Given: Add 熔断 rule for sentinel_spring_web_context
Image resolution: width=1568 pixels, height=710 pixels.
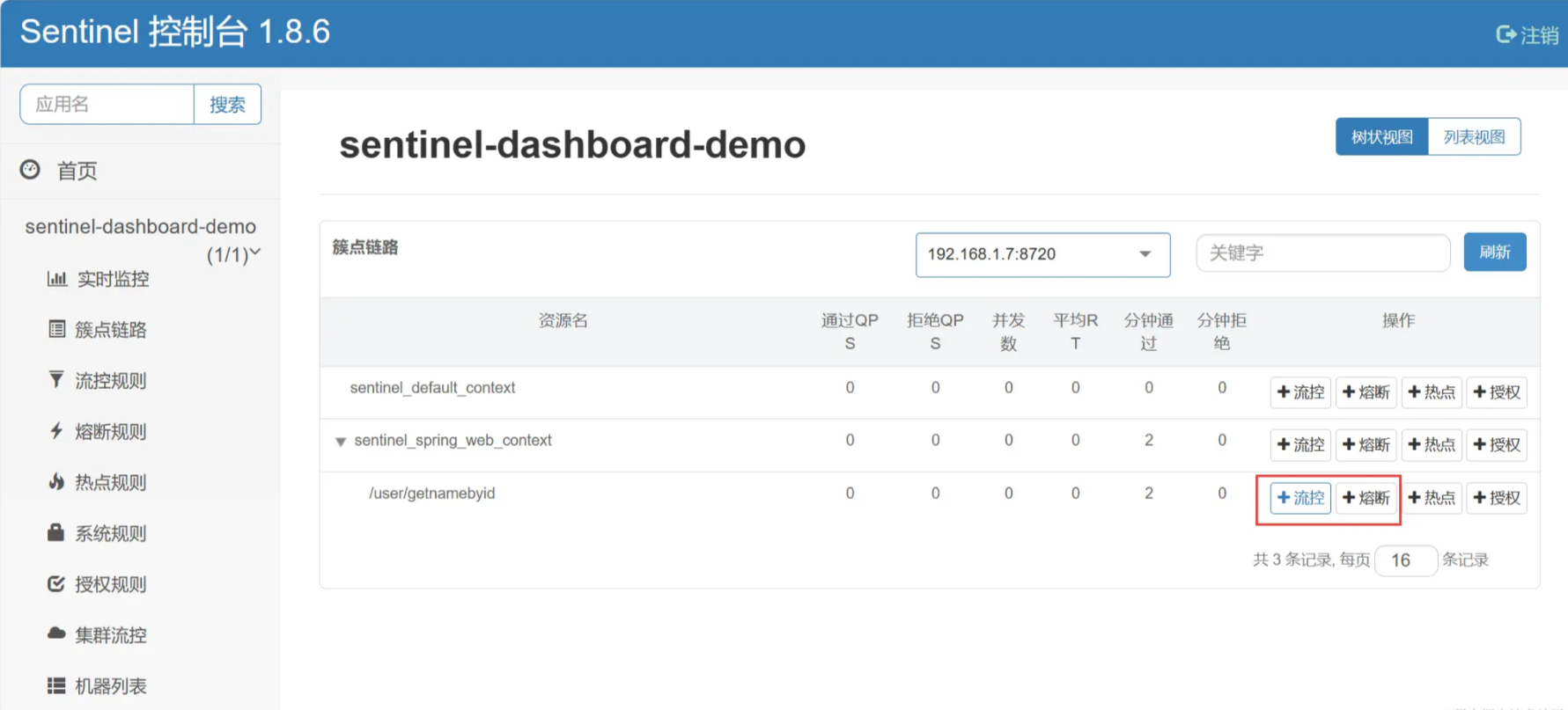Looking at the screenshot, I should click(1366, 445).
